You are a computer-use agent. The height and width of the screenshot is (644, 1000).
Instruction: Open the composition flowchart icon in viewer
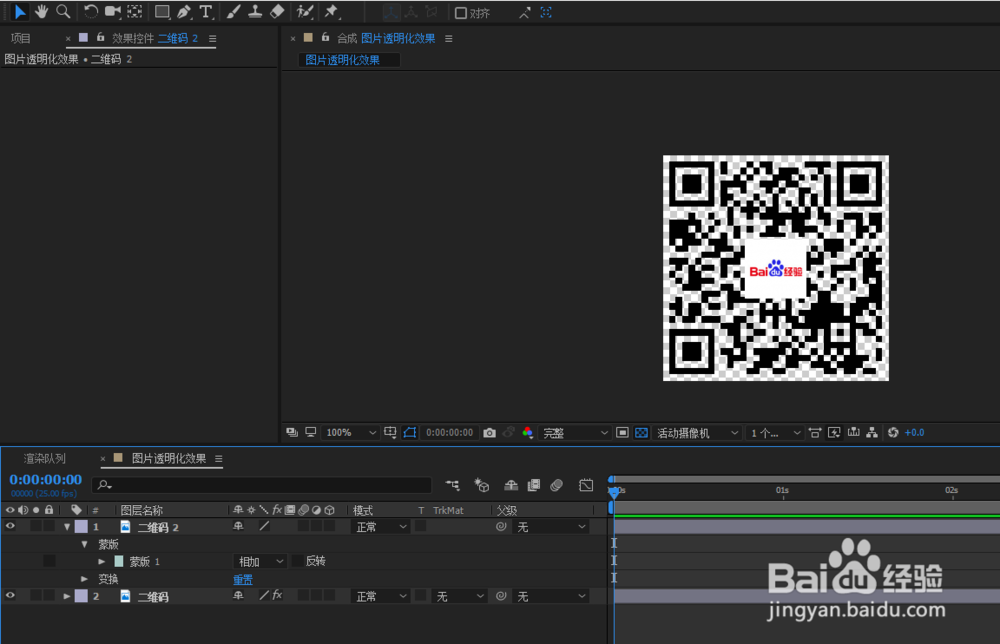coord(872,433)
